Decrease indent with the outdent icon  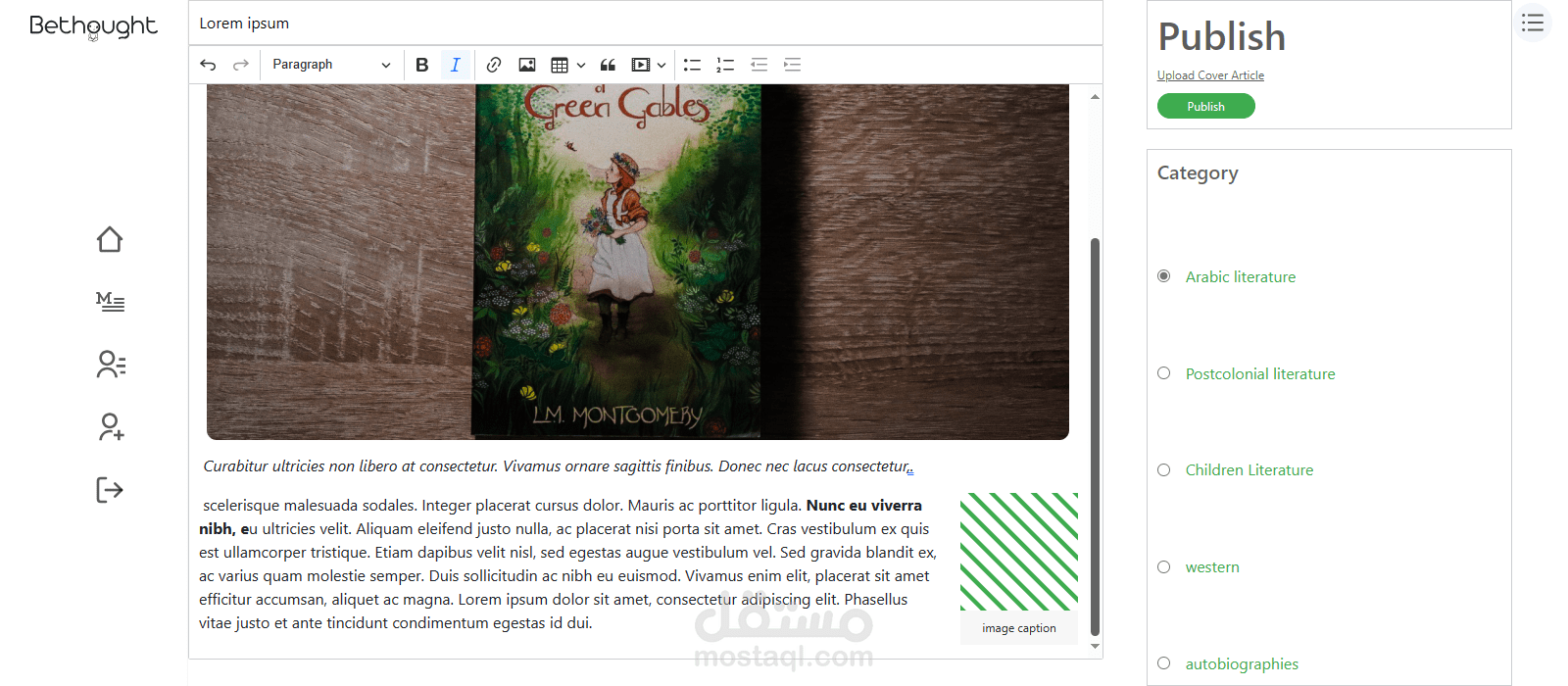759,65
